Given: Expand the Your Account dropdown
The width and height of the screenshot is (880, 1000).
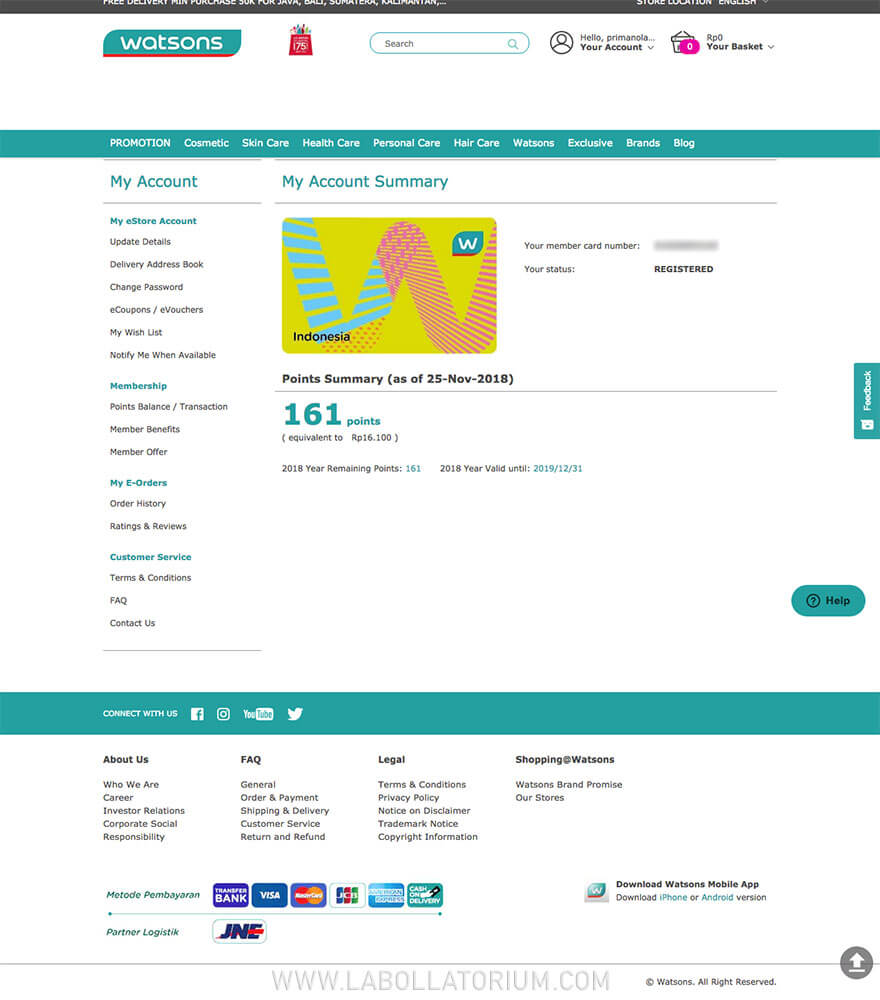Looking at the screenshot, I should (x=617, y=47).
